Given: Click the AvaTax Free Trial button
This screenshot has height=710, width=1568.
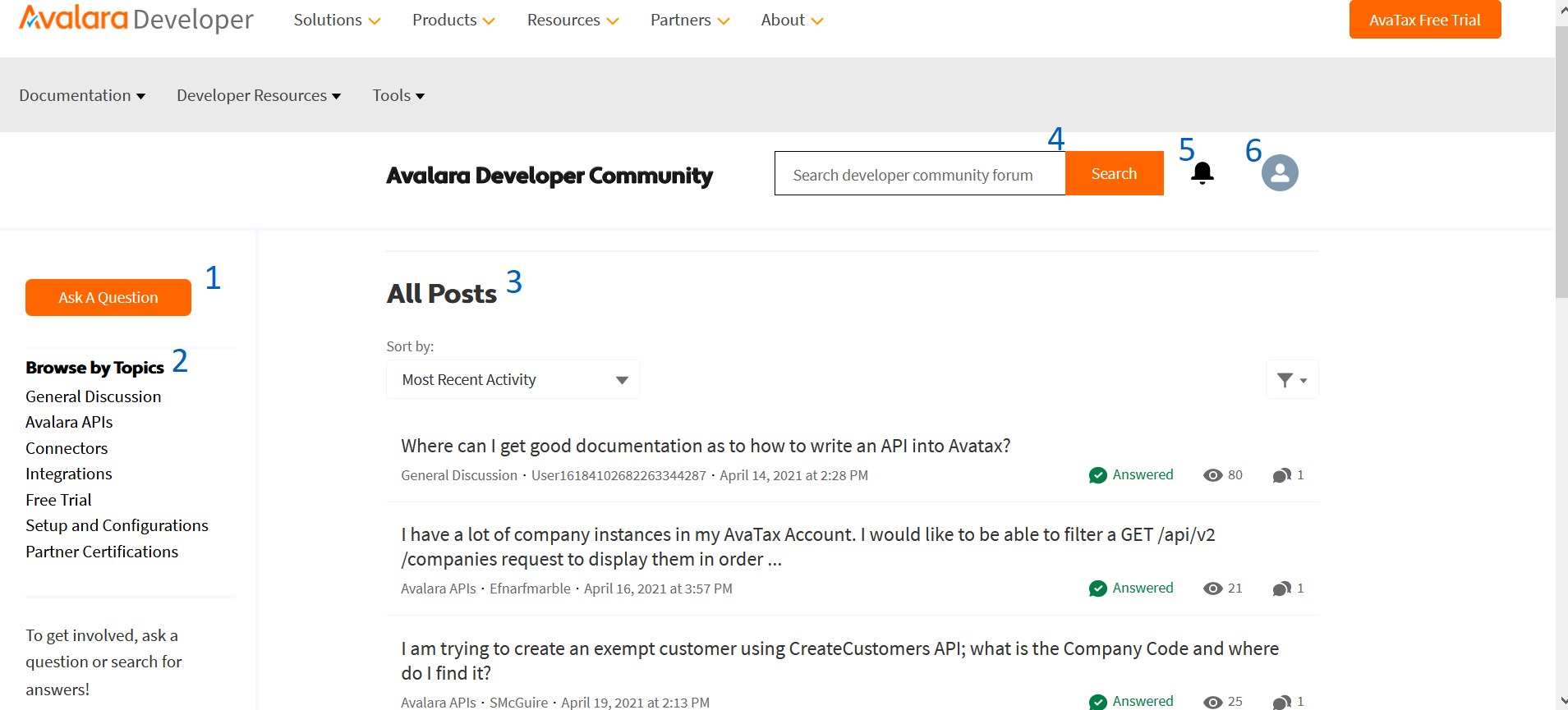Looking at the screenshot, I should pyautogui.click(x=1424, y=20).
